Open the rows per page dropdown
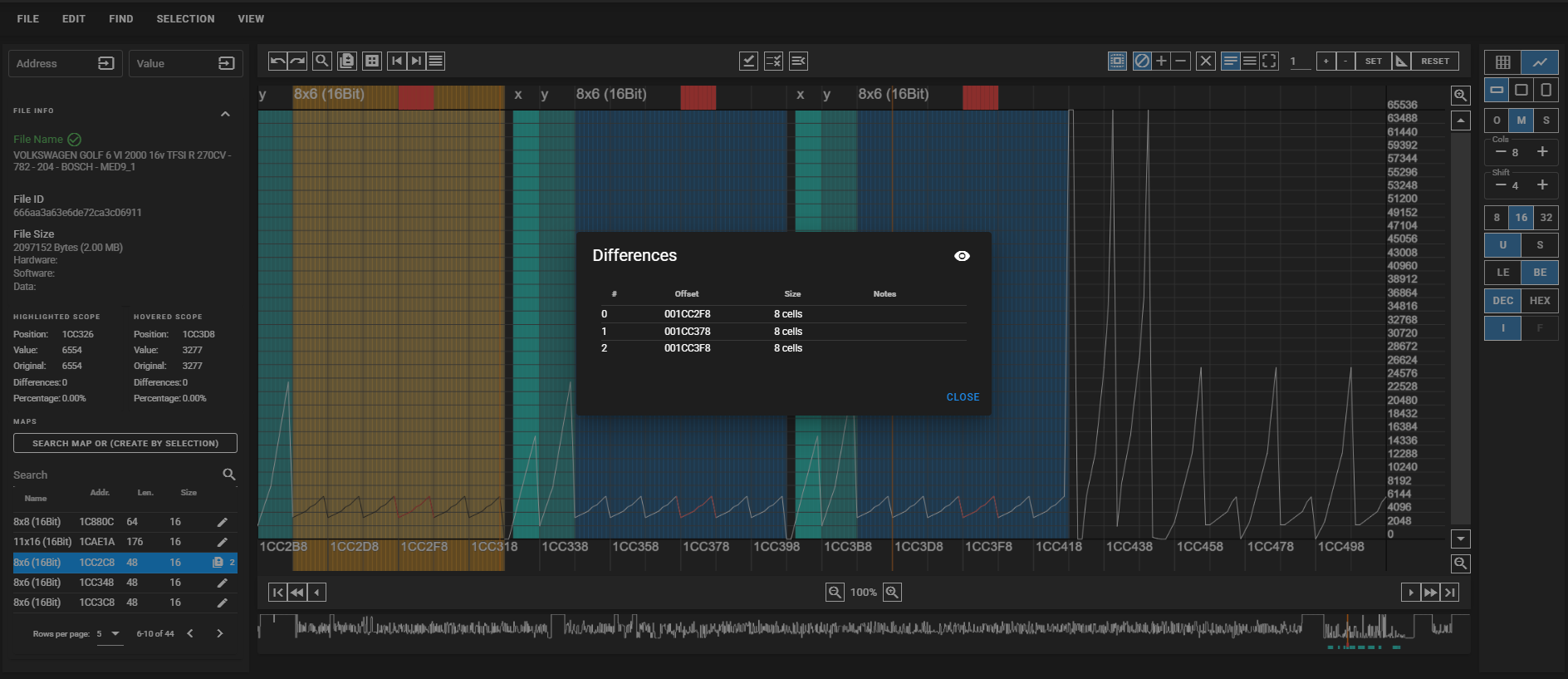The width and height of the screenshot is (1568, 679). [x=108, y=634]
